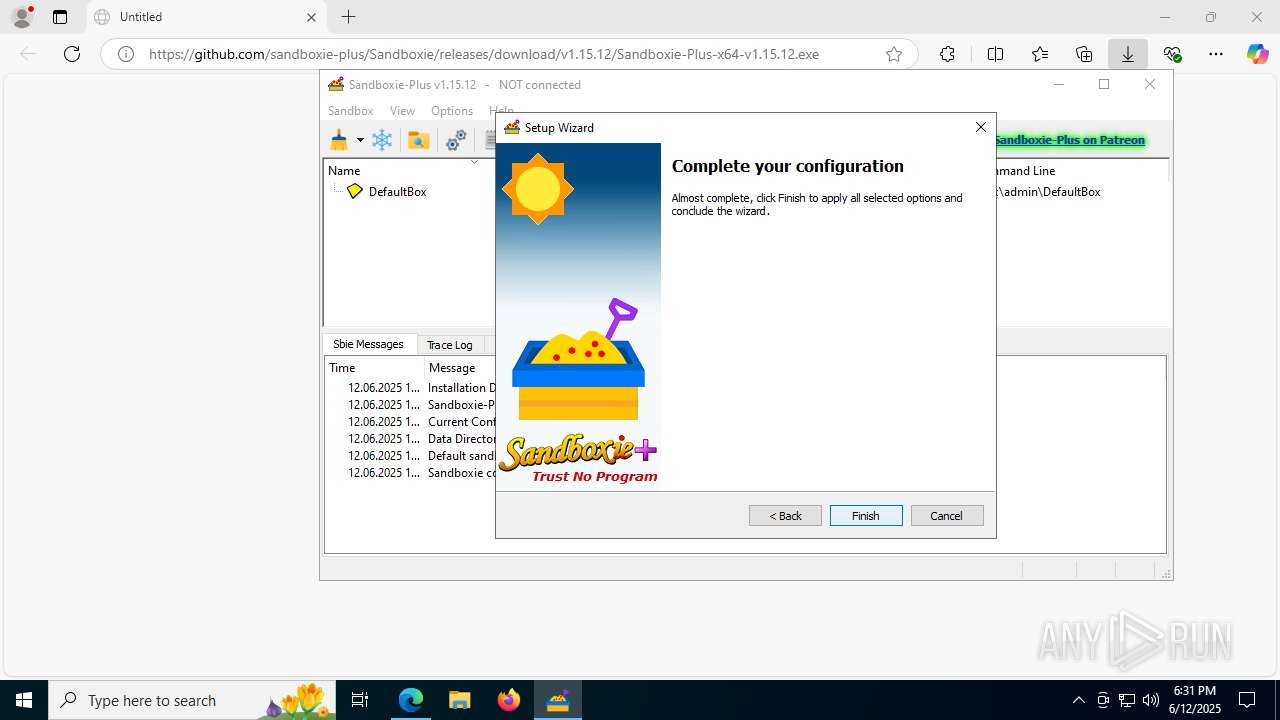Open the folder browse toolbar icon
This screenshot has width=1280, height=720.
(x=419, y=140)
